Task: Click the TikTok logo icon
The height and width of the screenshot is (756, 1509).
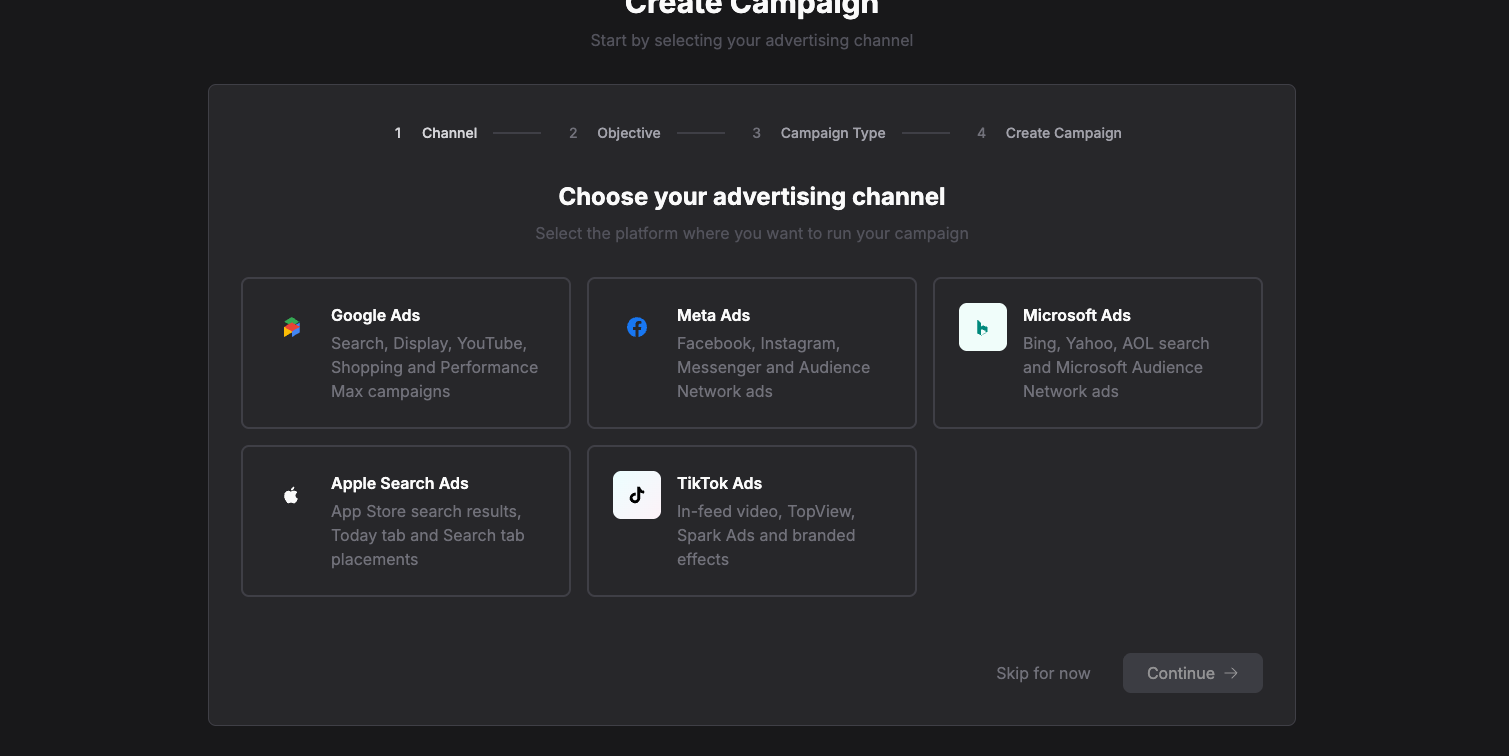Action: click(x=637, y=495)
